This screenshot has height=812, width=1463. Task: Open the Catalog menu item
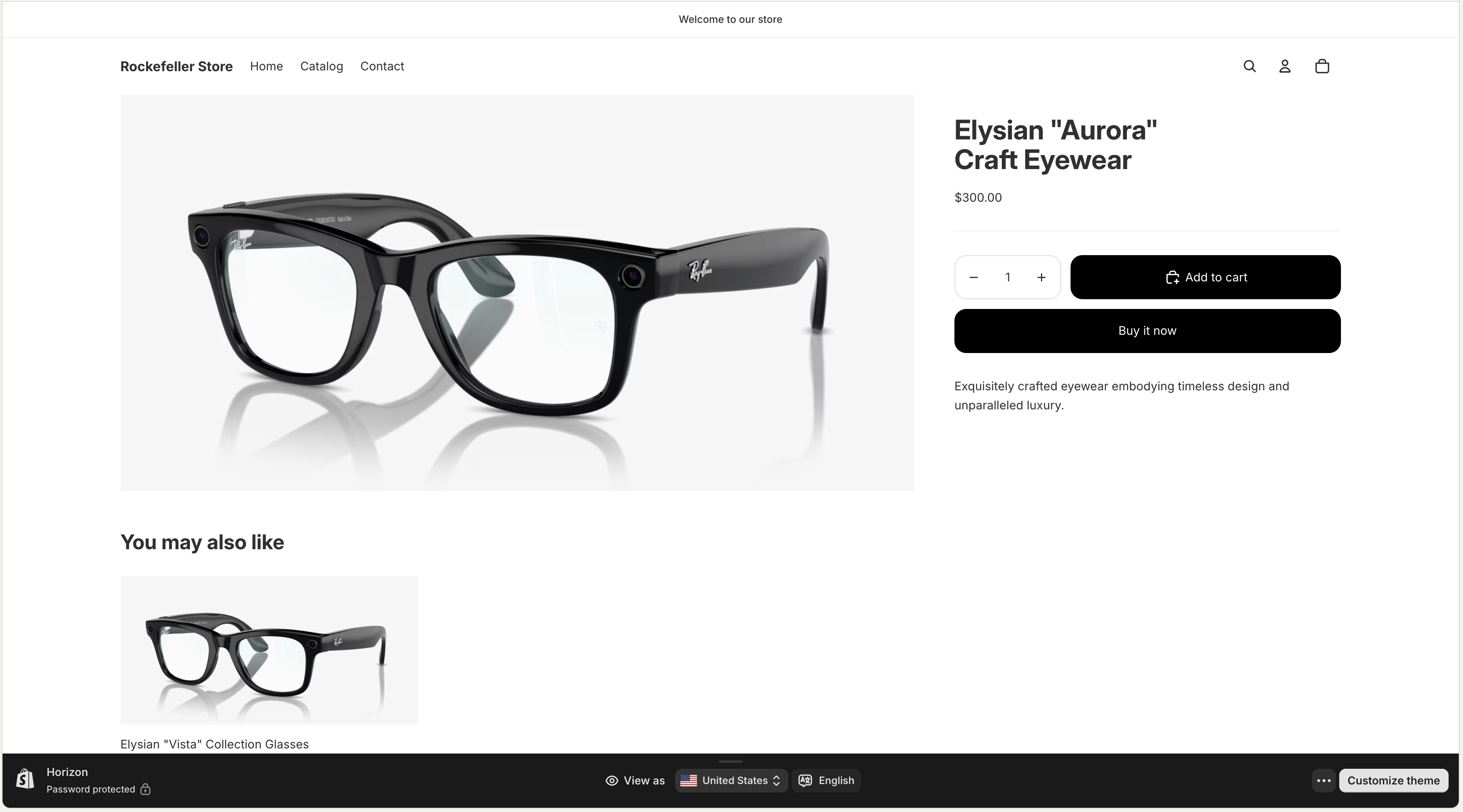[321, 67]
